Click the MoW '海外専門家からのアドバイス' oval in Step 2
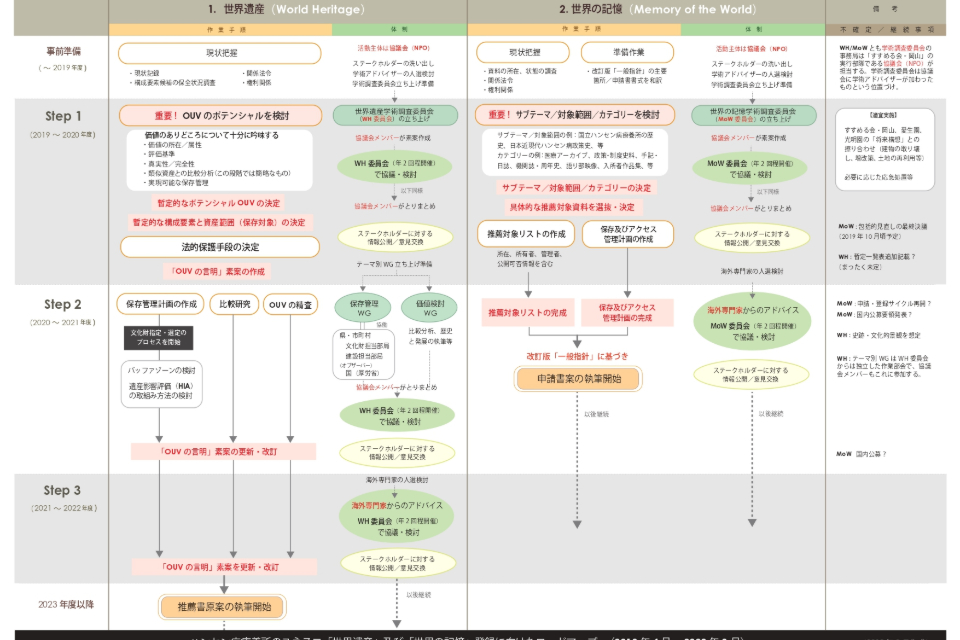Screen dimensions: 960x640 pos(752,323)
